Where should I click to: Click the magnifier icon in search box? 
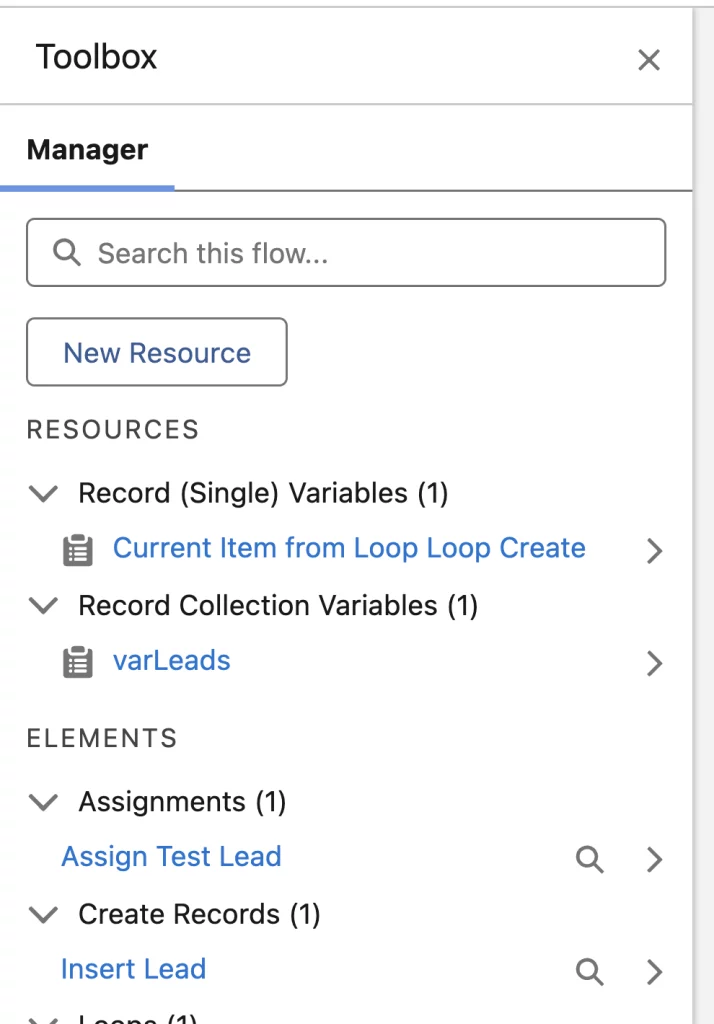coord(67,253)
